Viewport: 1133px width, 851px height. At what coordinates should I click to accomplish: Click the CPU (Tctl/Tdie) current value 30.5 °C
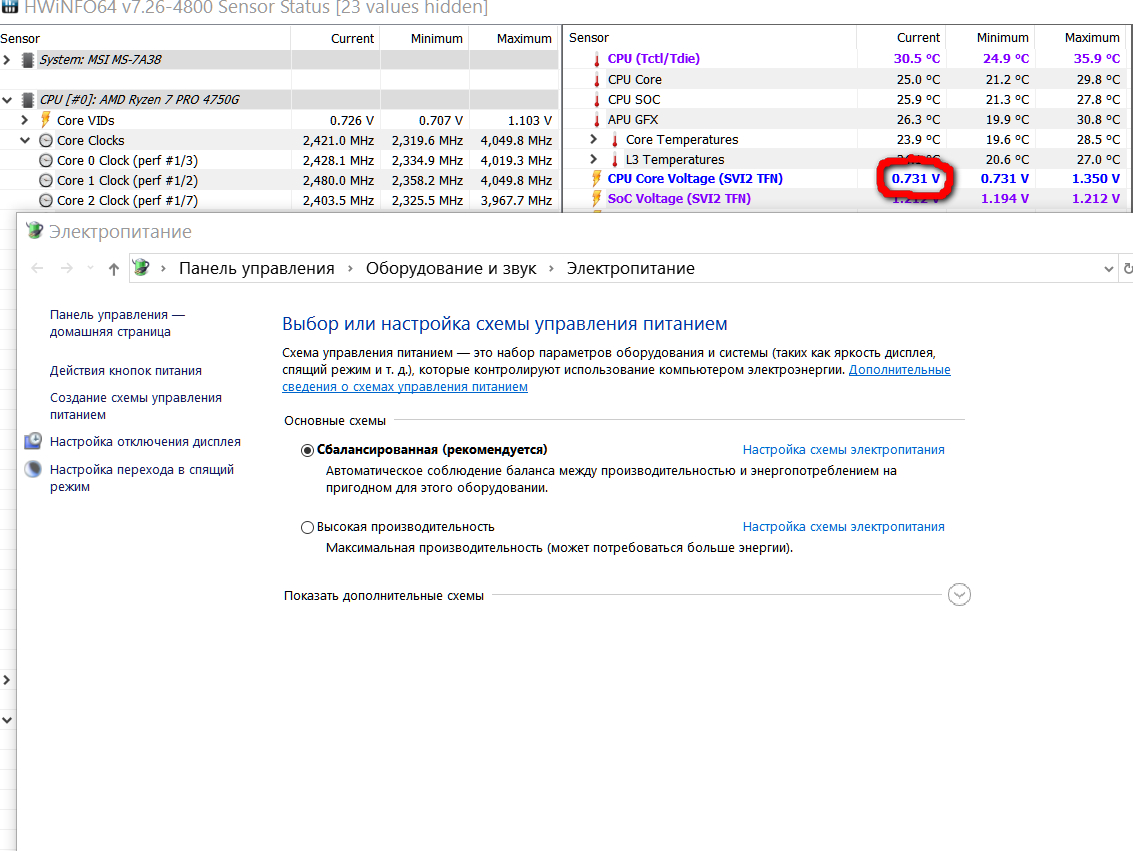917,59
